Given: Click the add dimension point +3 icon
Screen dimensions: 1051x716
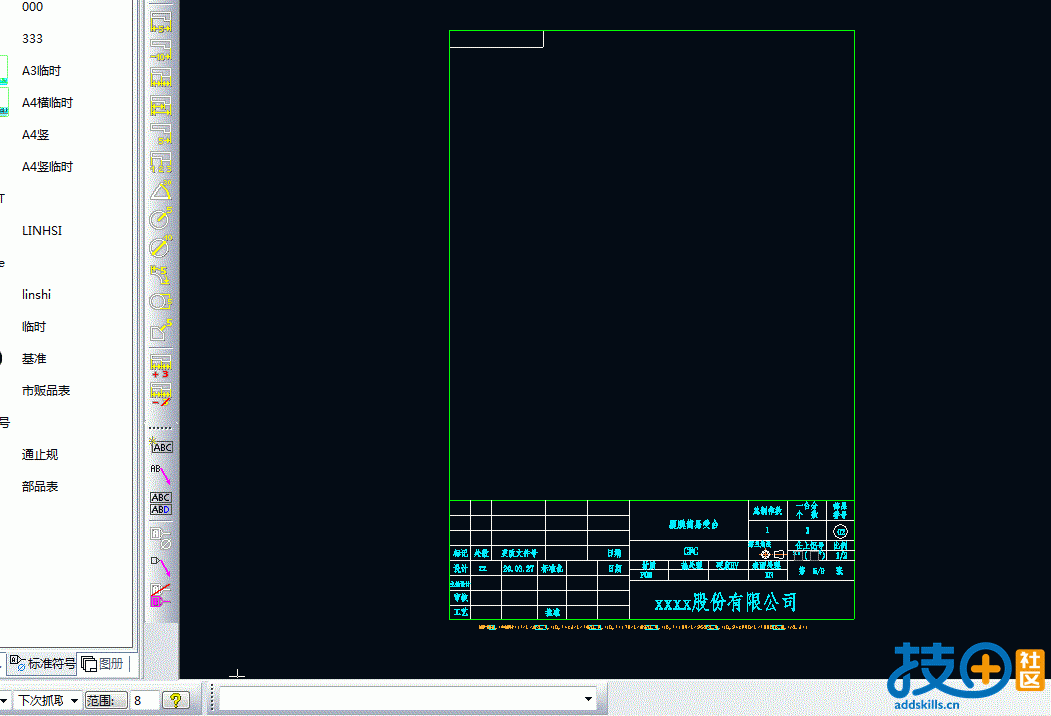Looking at the screenshot, I should coord(160,366).
